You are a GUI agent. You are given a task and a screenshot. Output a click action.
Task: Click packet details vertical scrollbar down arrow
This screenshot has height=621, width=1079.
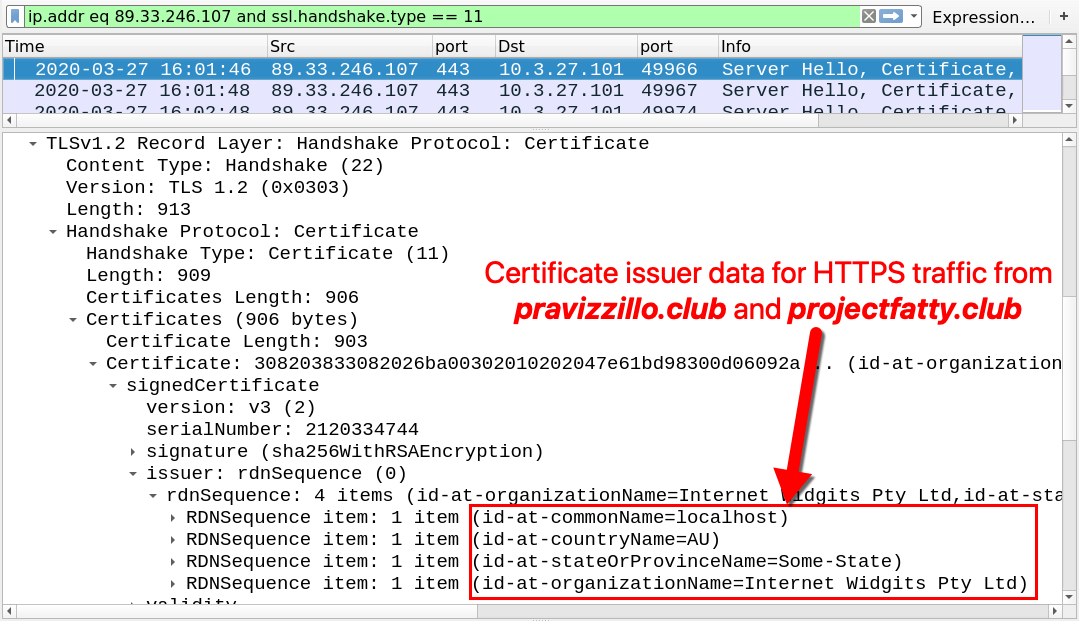pyautogui.click(x=1069, y=597)
